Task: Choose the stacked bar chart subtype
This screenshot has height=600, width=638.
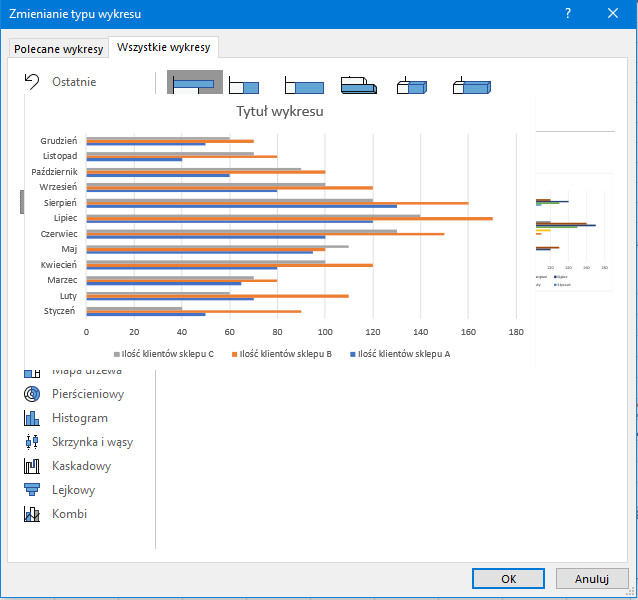Action: pos(246,85)
